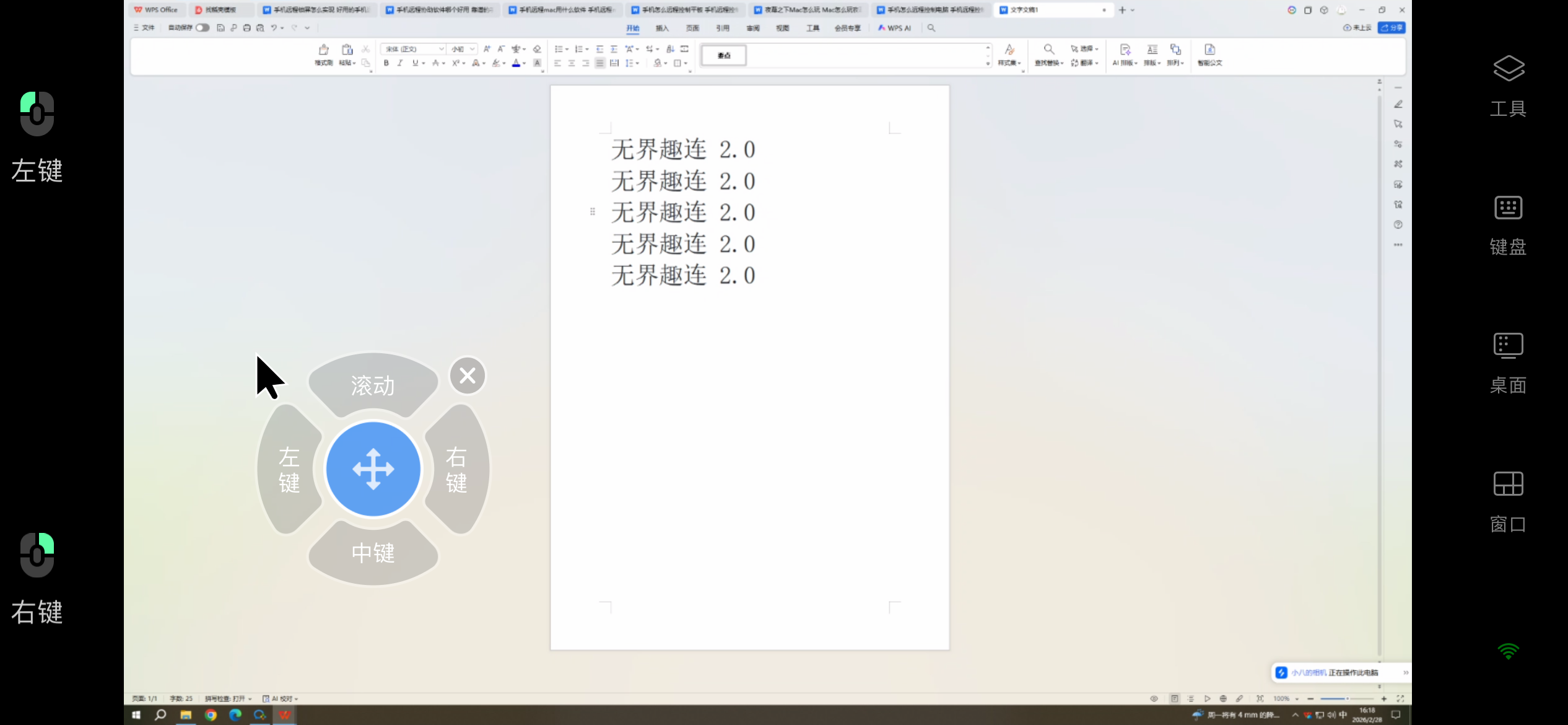The image size is (1568, 725).
Task: Click the eraser clear-formatting icon
Action: click(537, 49)
